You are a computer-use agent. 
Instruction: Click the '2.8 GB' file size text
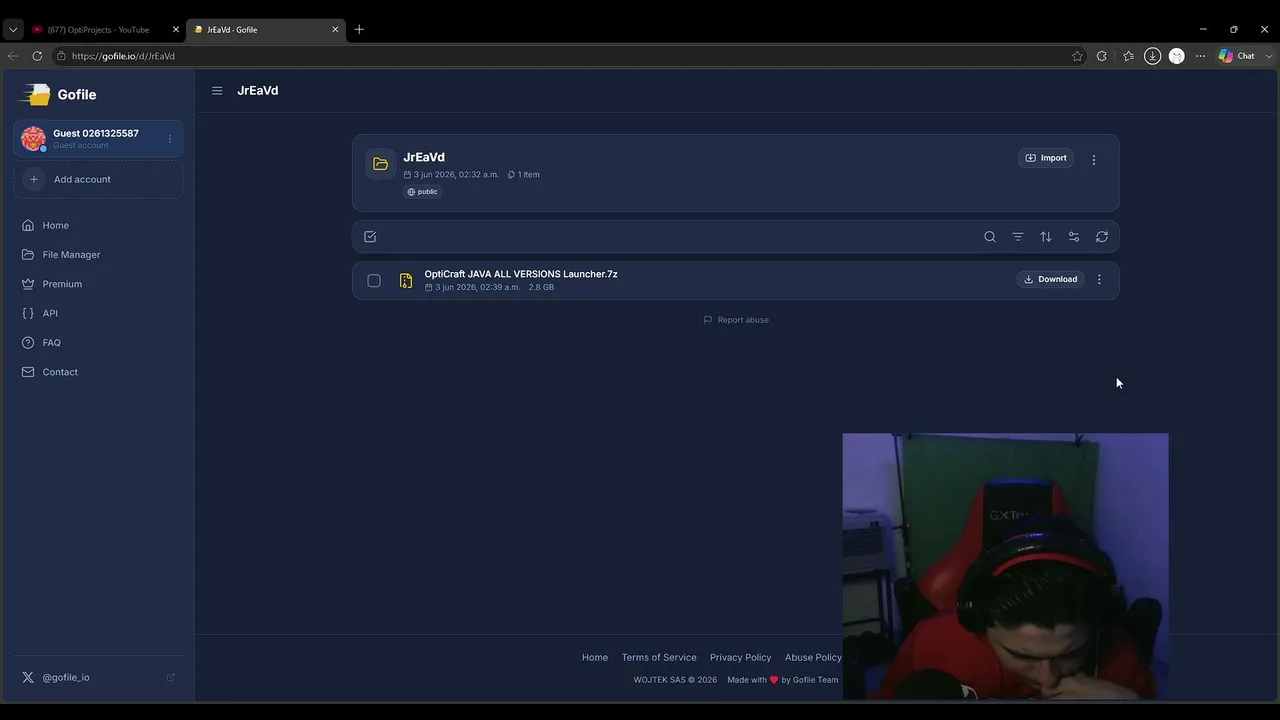[541, 287]
